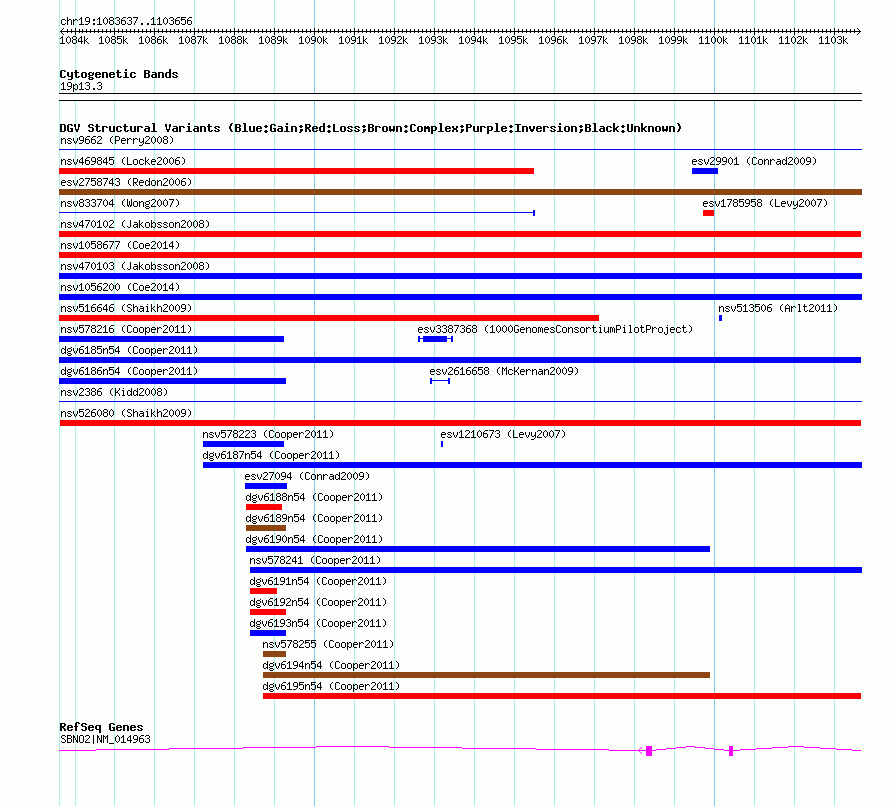Click the 1087k ruler position
Viewport: 890px width, 806px height.
[193, 40]
